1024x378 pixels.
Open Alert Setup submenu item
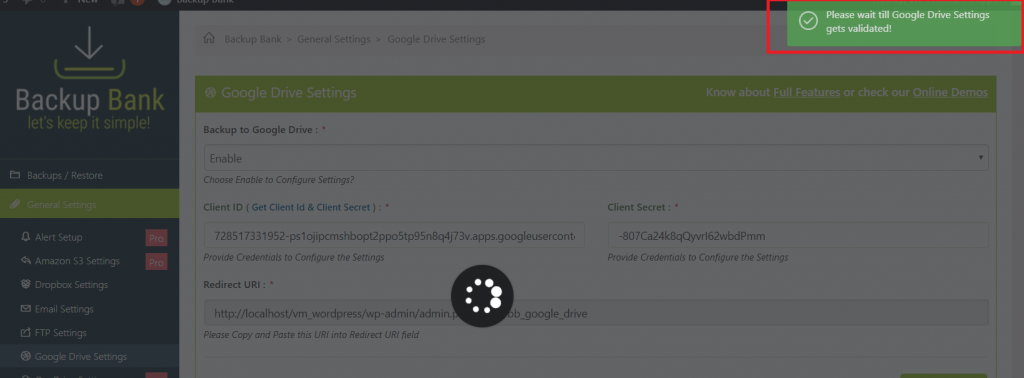[59, 238]
